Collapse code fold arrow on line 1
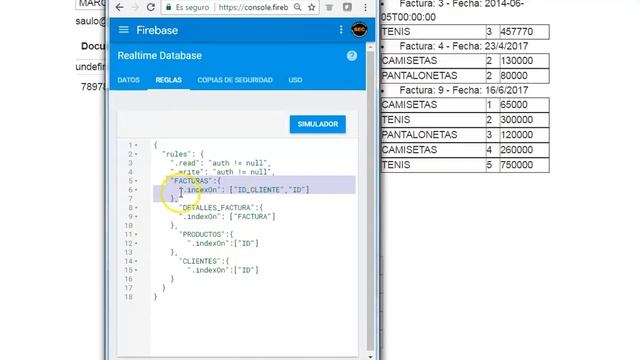The width and height of the screenshot is (640, 360). point(136,145)
